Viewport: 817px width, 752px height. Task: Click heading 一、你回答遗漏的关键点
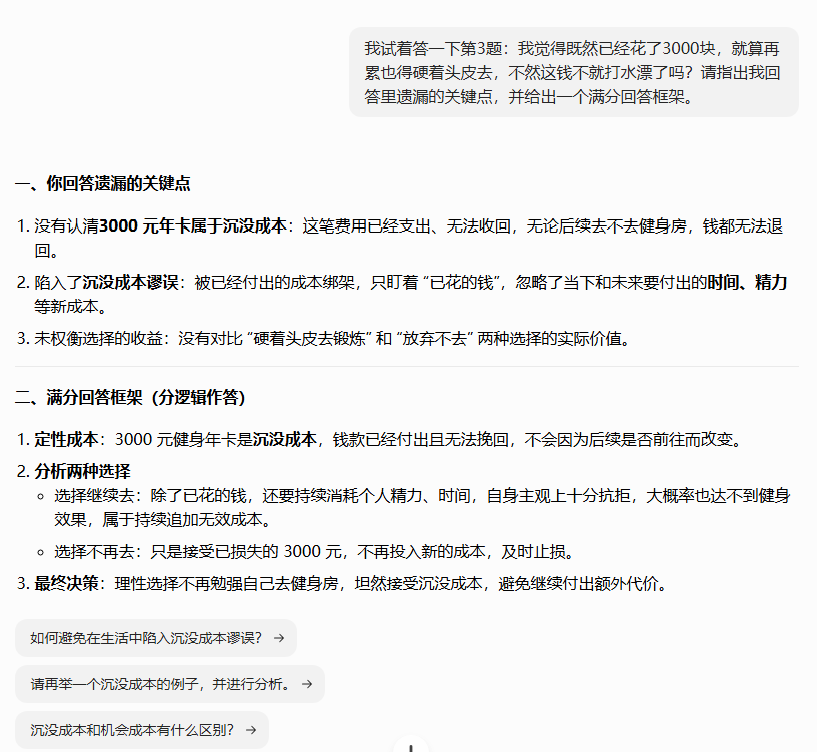pyautogui.click(x=103, y=183)
